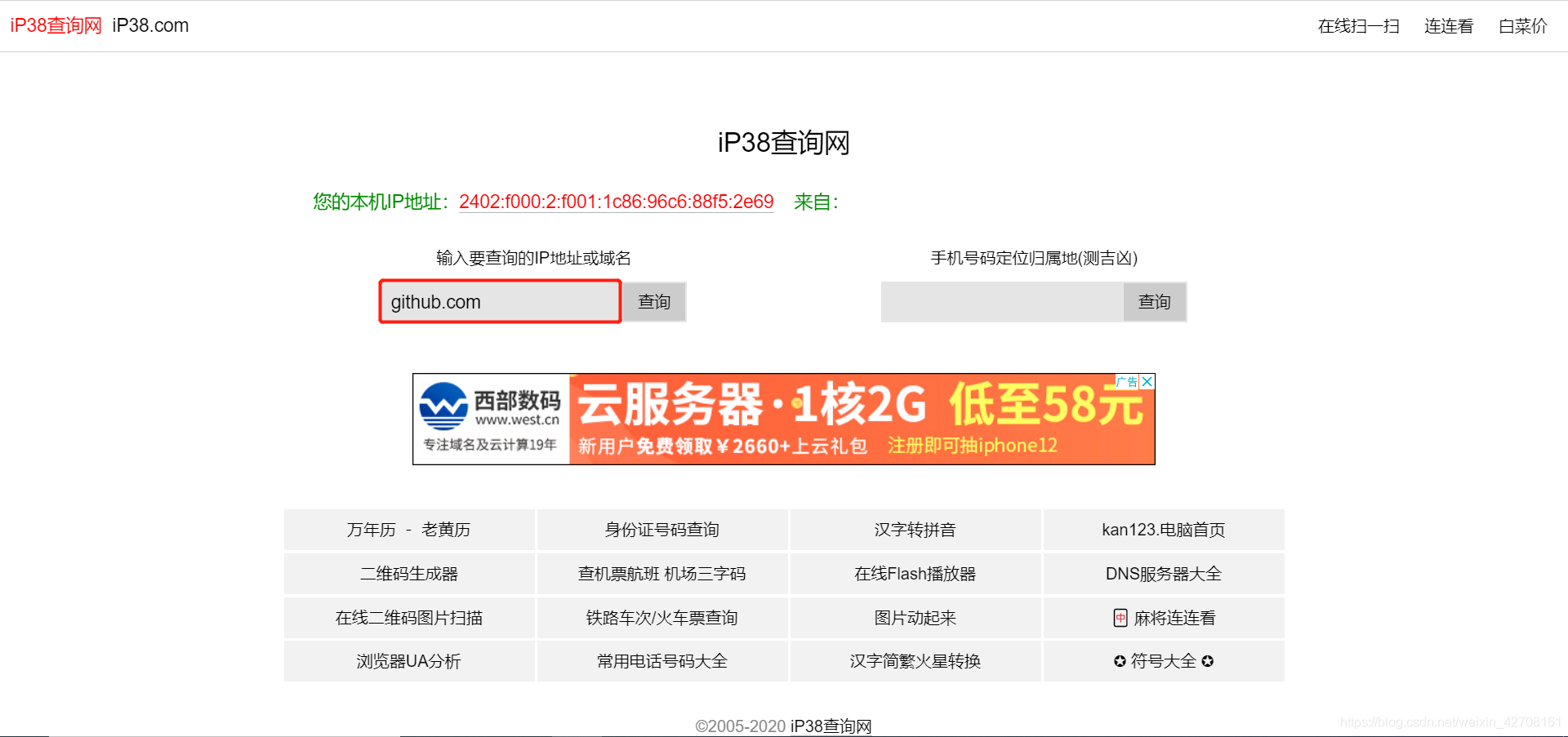Viewport: 1568px width, 737px height.
Task: Click the iP38查询网 footer link
Action: (x=831, y=726)
